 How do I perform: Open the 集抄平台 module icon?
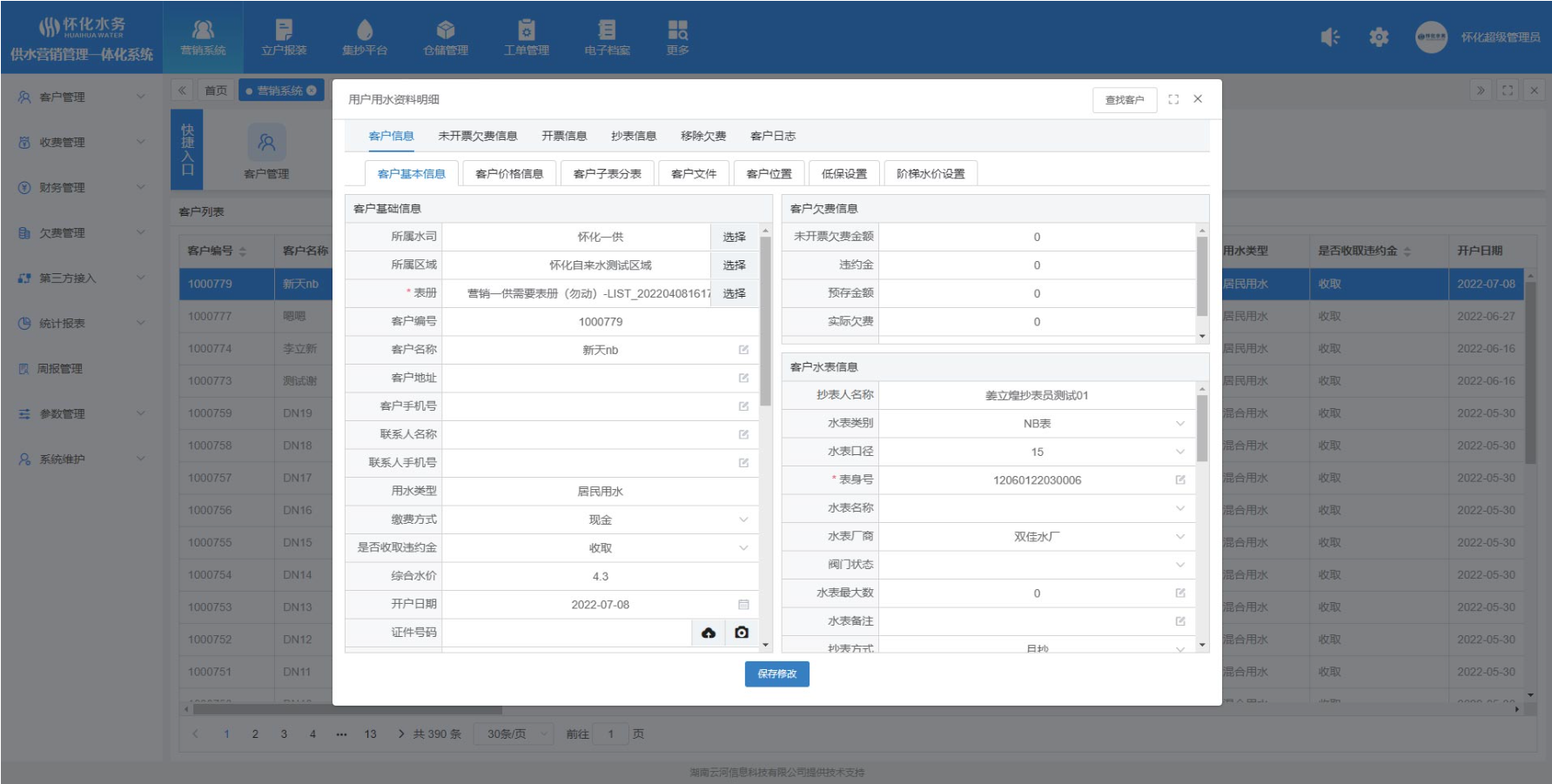point(365,37)
